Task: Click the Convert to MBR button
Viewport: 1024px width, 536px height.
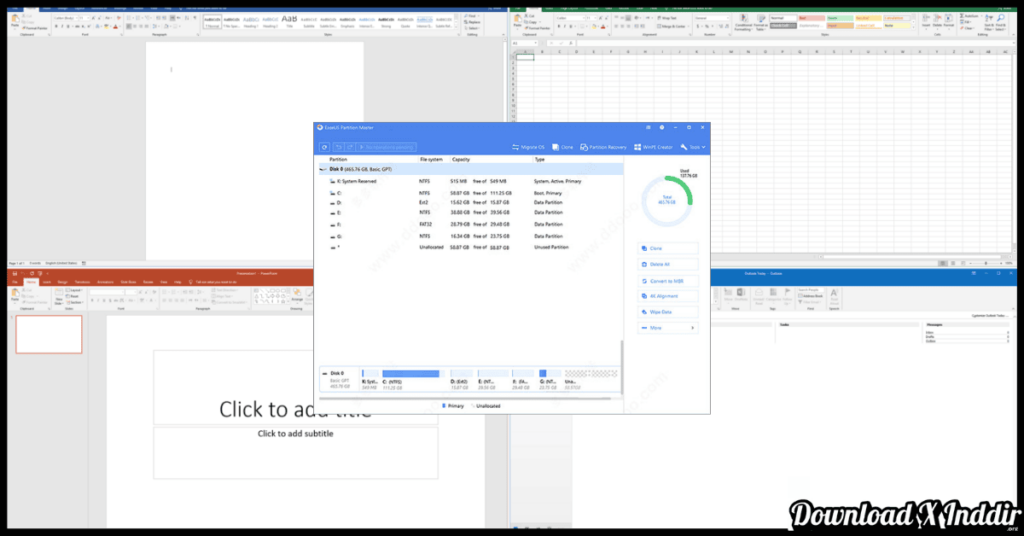Action: click(x=667, y=281)
